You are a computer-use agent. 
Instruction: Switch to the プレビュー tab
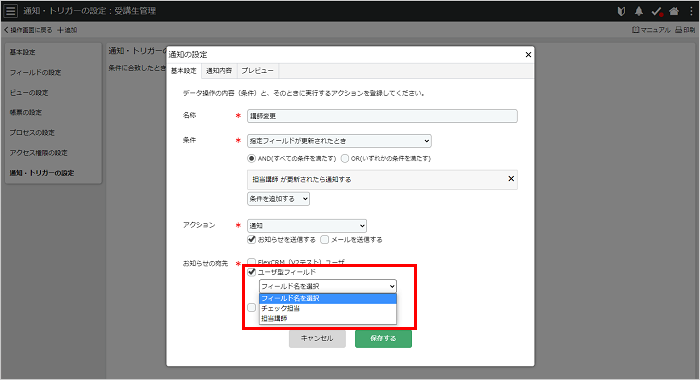click(x=258, y=71)
